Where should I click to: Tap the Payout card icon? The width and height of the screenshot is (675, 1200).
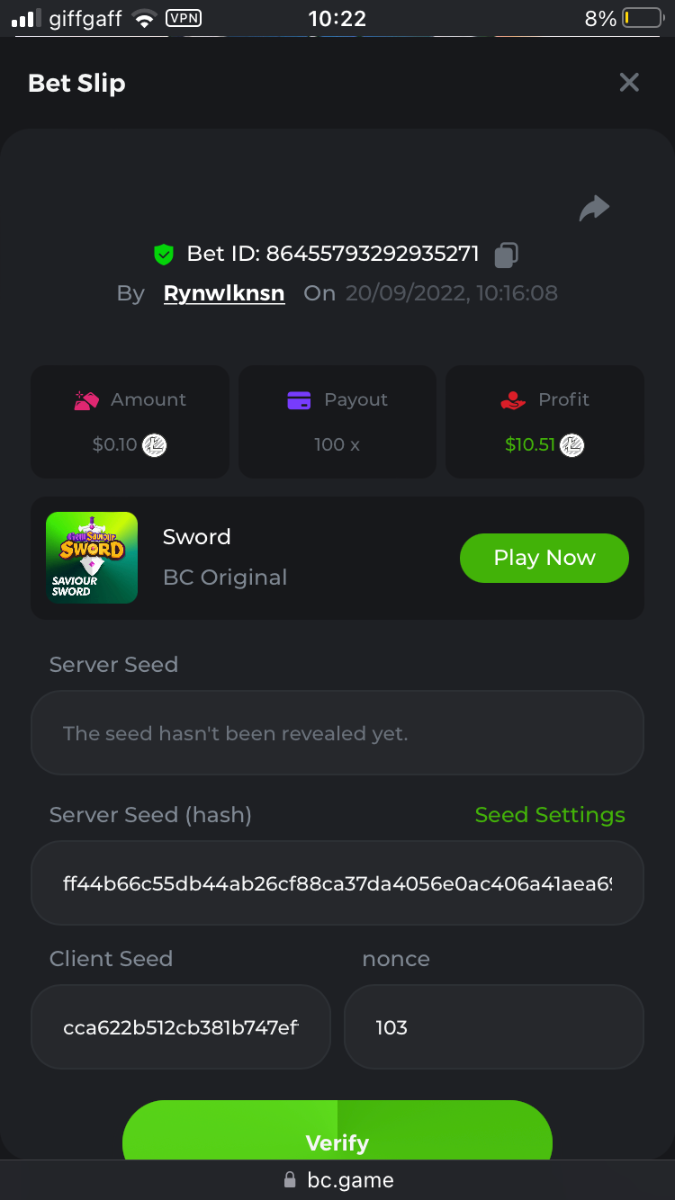(299, 400)
